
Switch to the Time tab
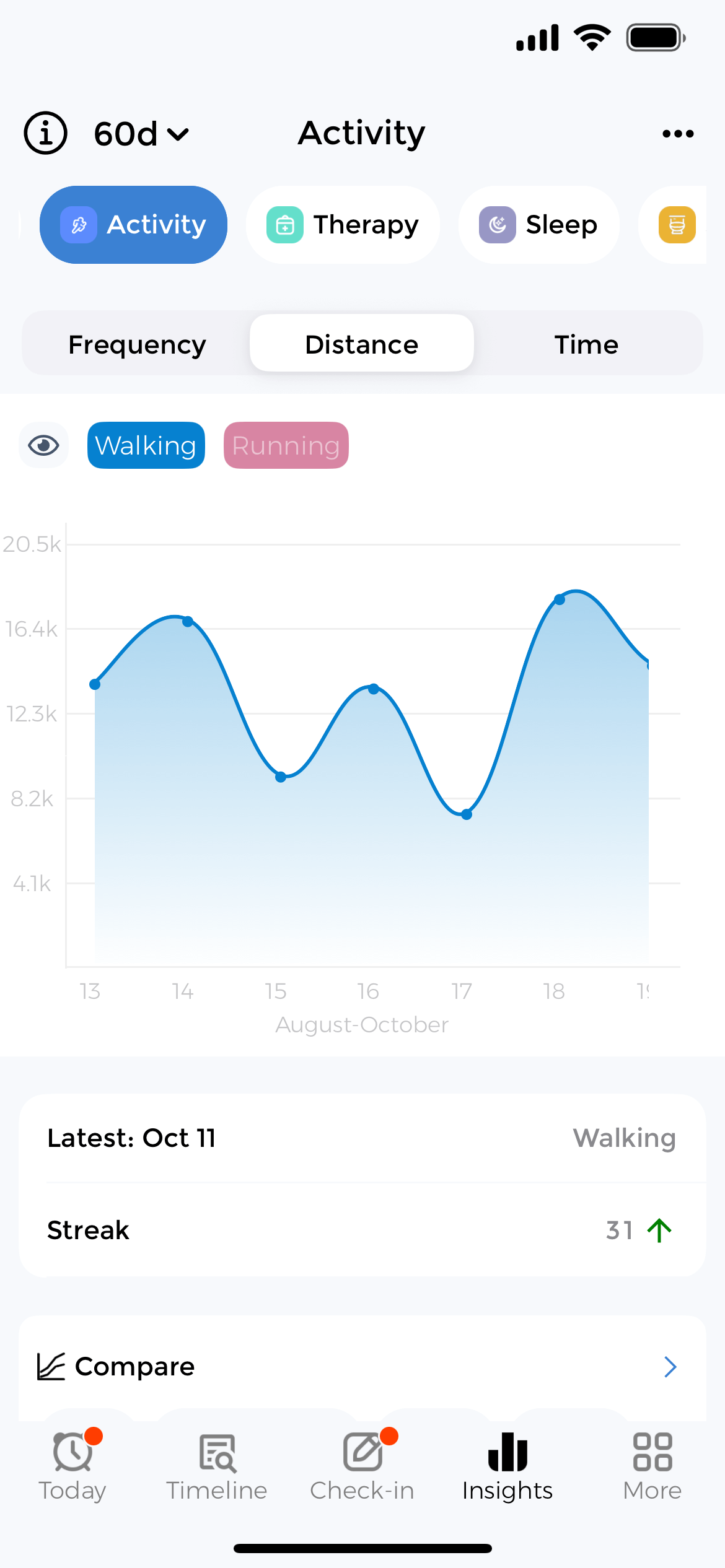tap(586, 344)
